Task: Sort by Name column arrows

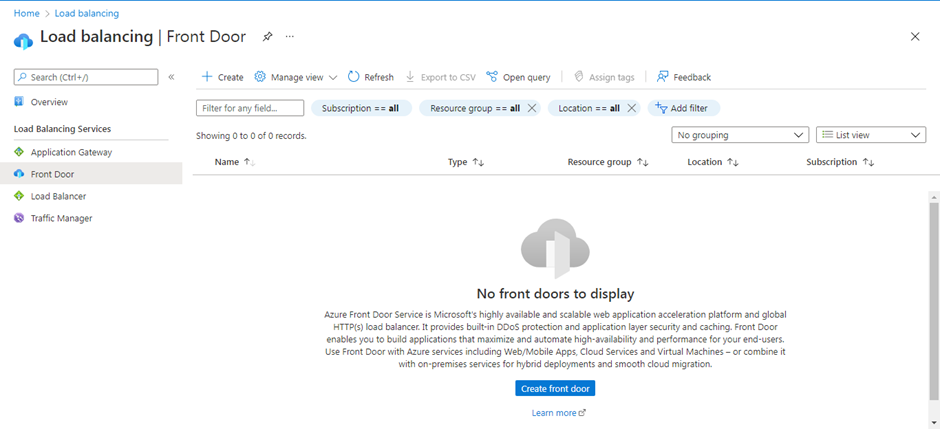Action: click(x=250, y=162)
